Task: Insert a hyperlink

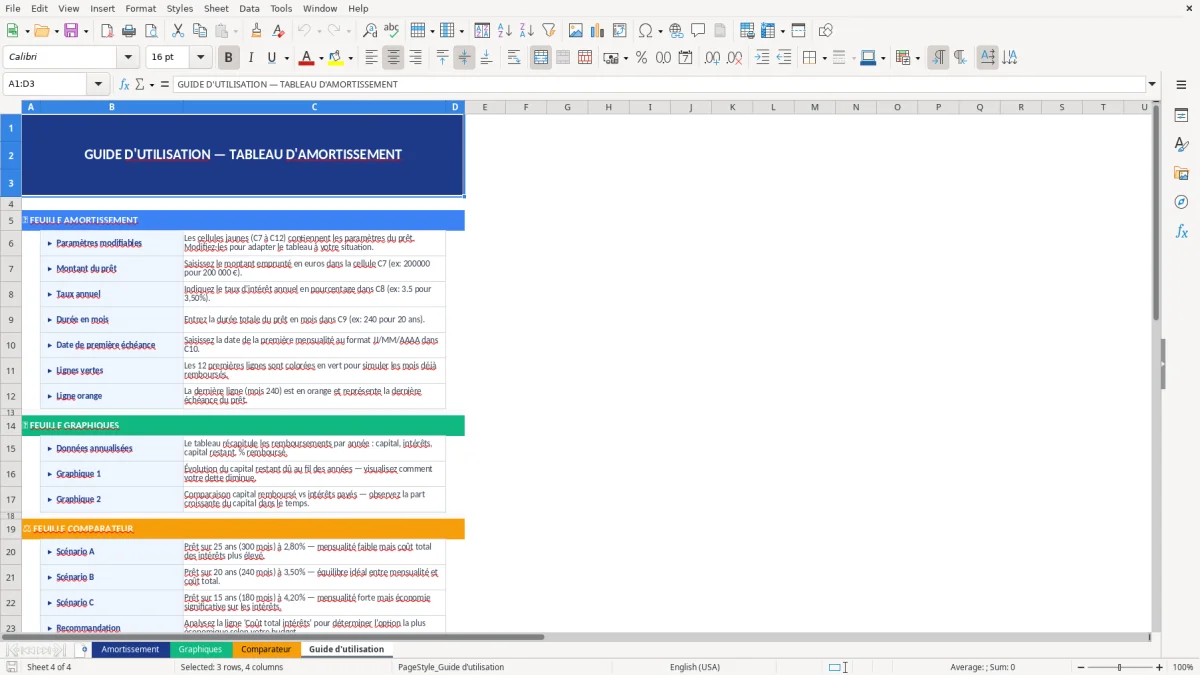Action: [x=676, y=30]
